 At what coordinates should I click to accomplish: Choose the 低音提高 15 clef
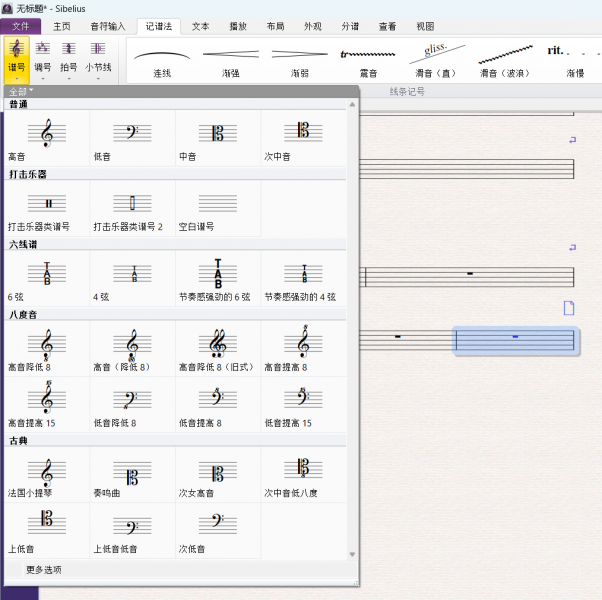[x=303, y=405]
